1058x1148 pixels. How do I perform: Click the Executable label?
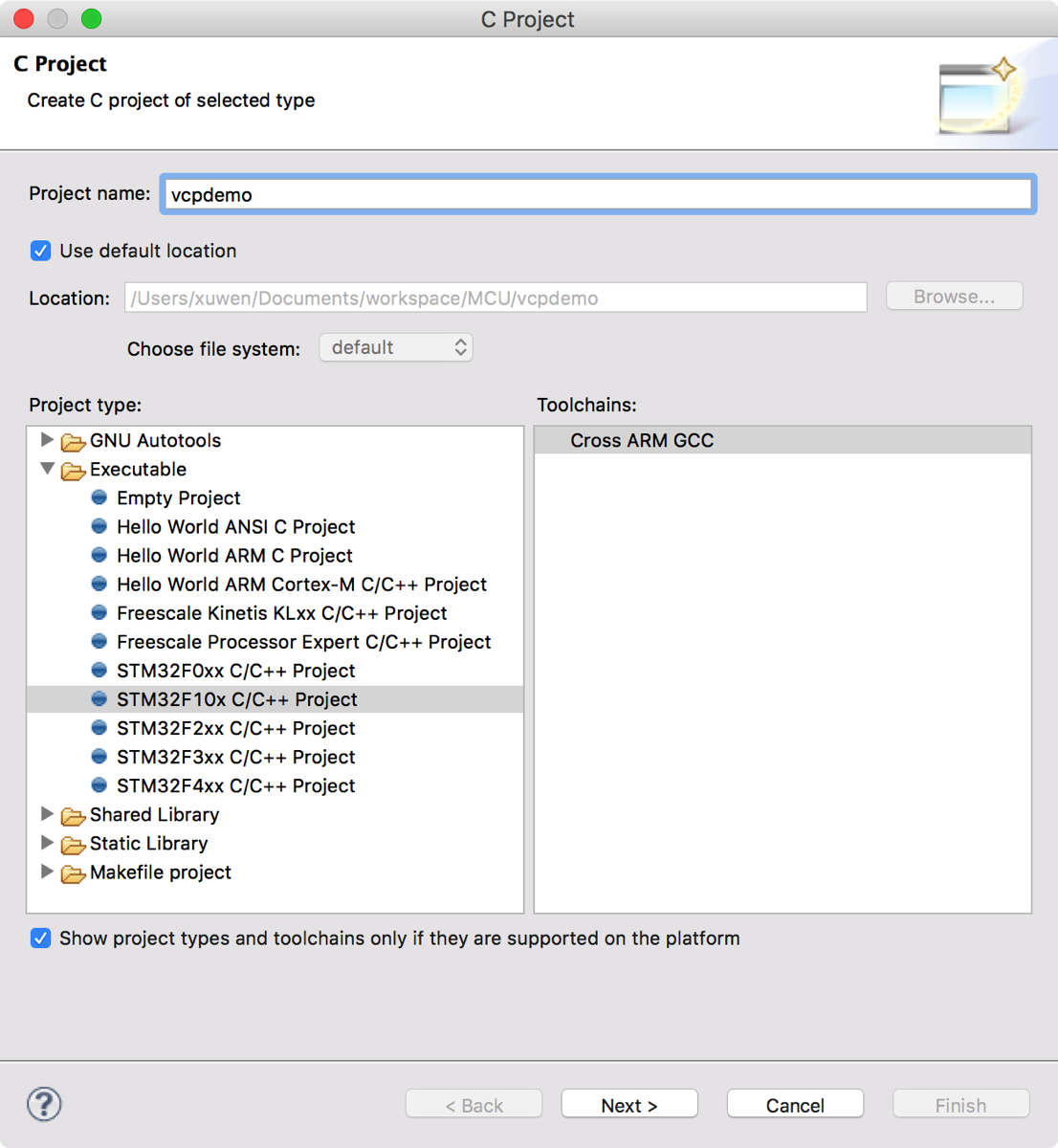(x=138, y=469)
